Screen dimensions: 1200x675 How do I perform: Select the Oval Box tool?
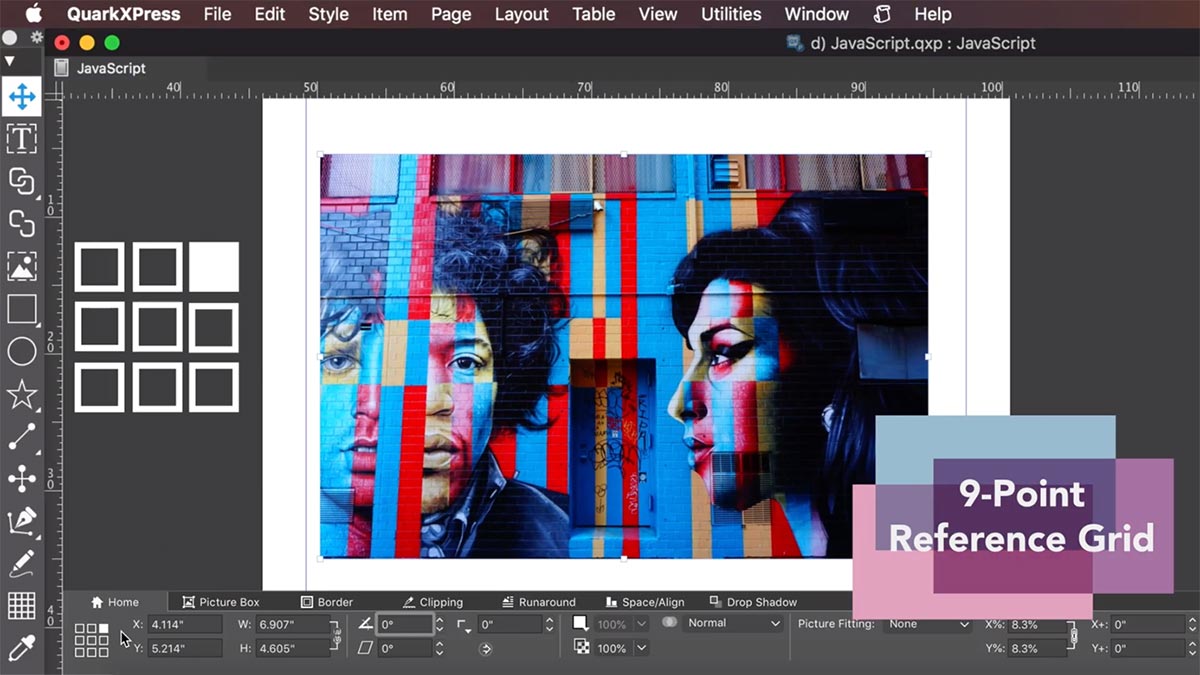click(22, 351)
